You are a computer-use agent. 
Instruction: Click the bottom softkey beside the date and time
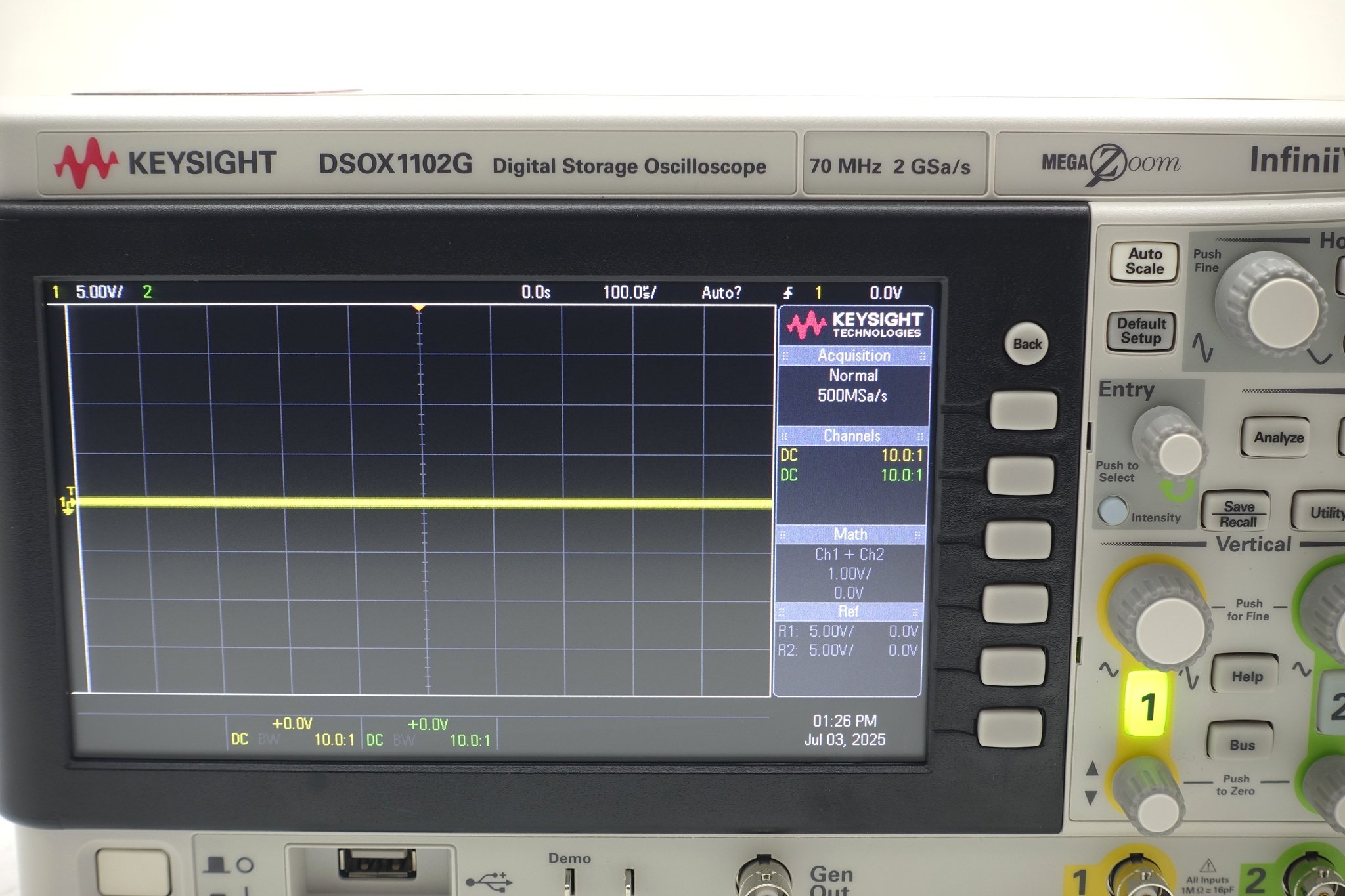coord(1010,727)
